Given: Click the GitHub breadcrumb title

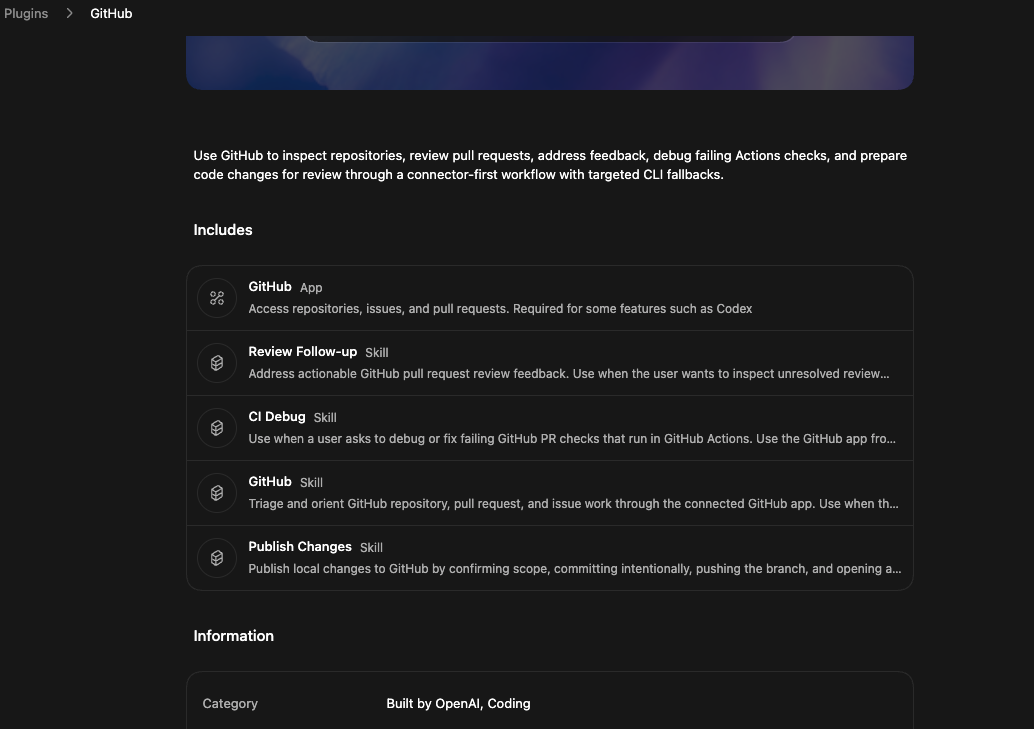Looking at the screenshot, I should 111,13.
